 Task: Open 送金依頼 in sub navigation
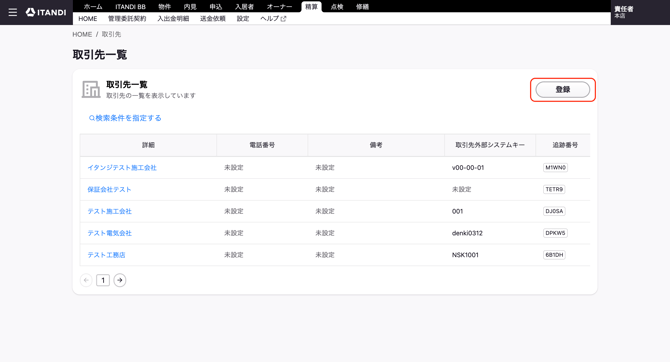point(213,18)
